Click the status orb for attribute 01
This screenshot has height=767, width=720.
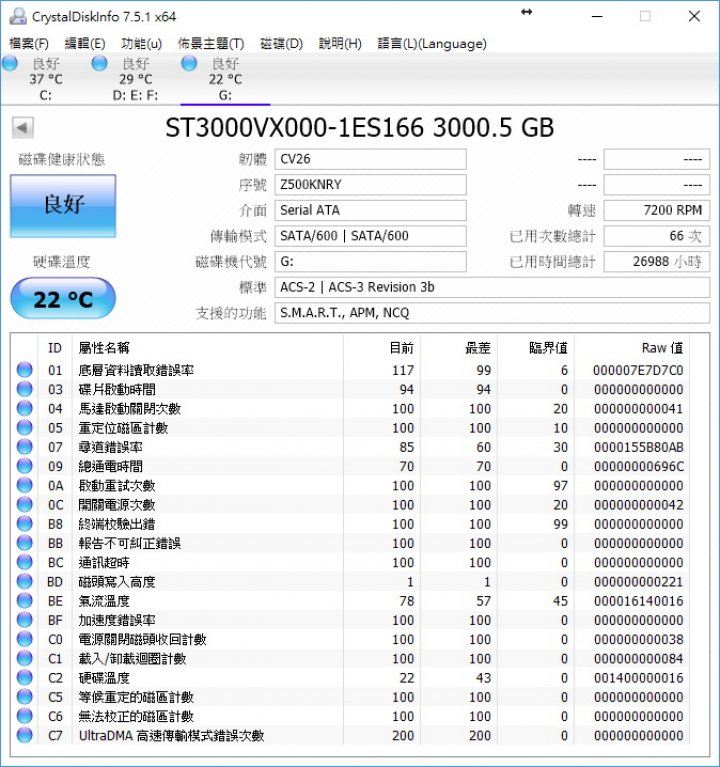point(24,370)
